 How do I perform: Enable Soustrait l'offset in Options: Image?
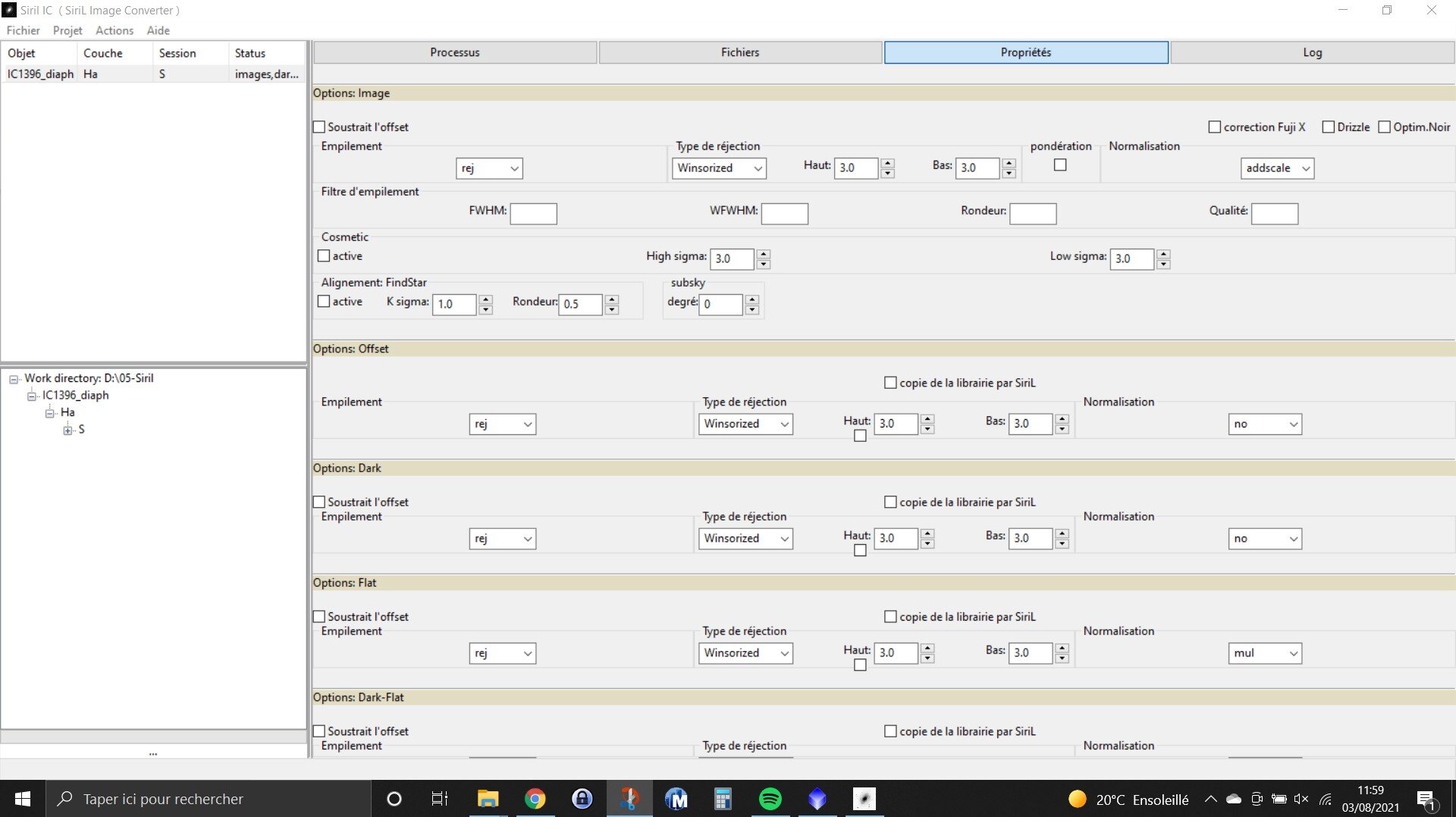click(319, 127)
